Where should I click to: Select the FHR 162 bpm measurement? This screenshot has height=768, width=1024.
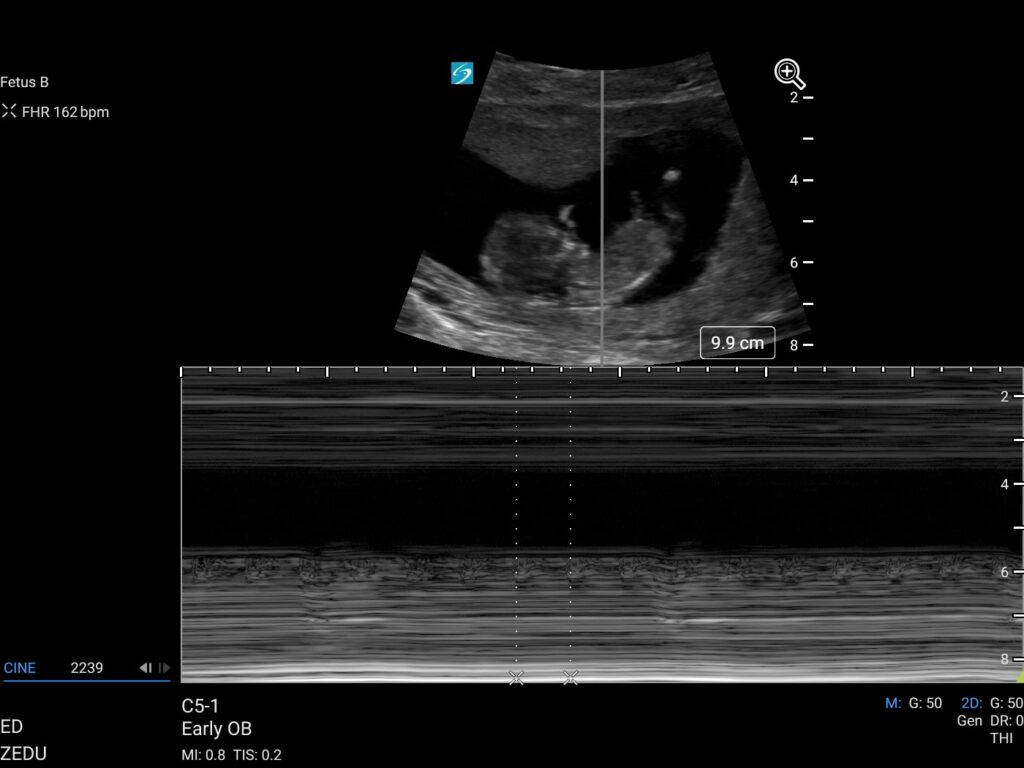click(x=65, y=112)
